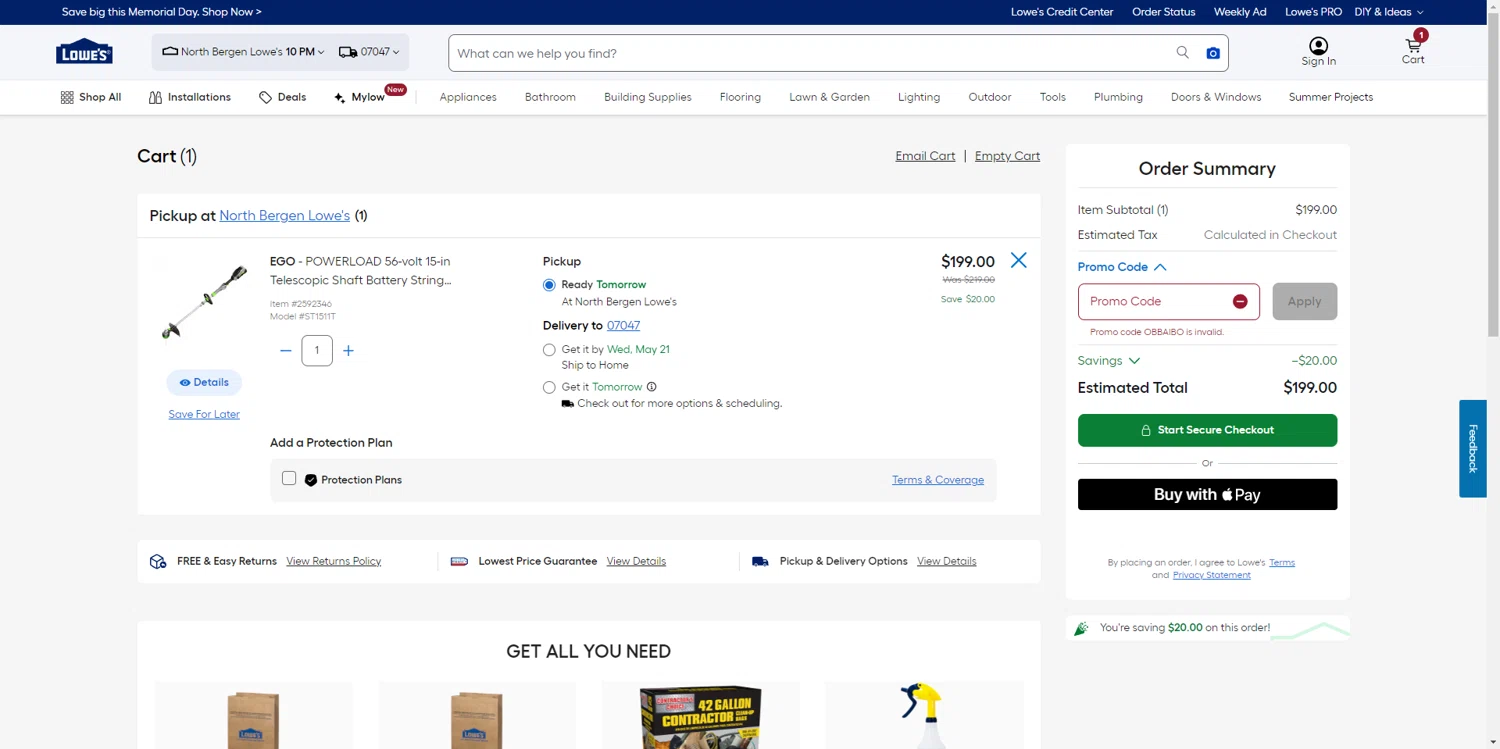This screenshot has width=1500, height=749.
Task: Open the Cart icon in header
Action: click(1413, 46)
